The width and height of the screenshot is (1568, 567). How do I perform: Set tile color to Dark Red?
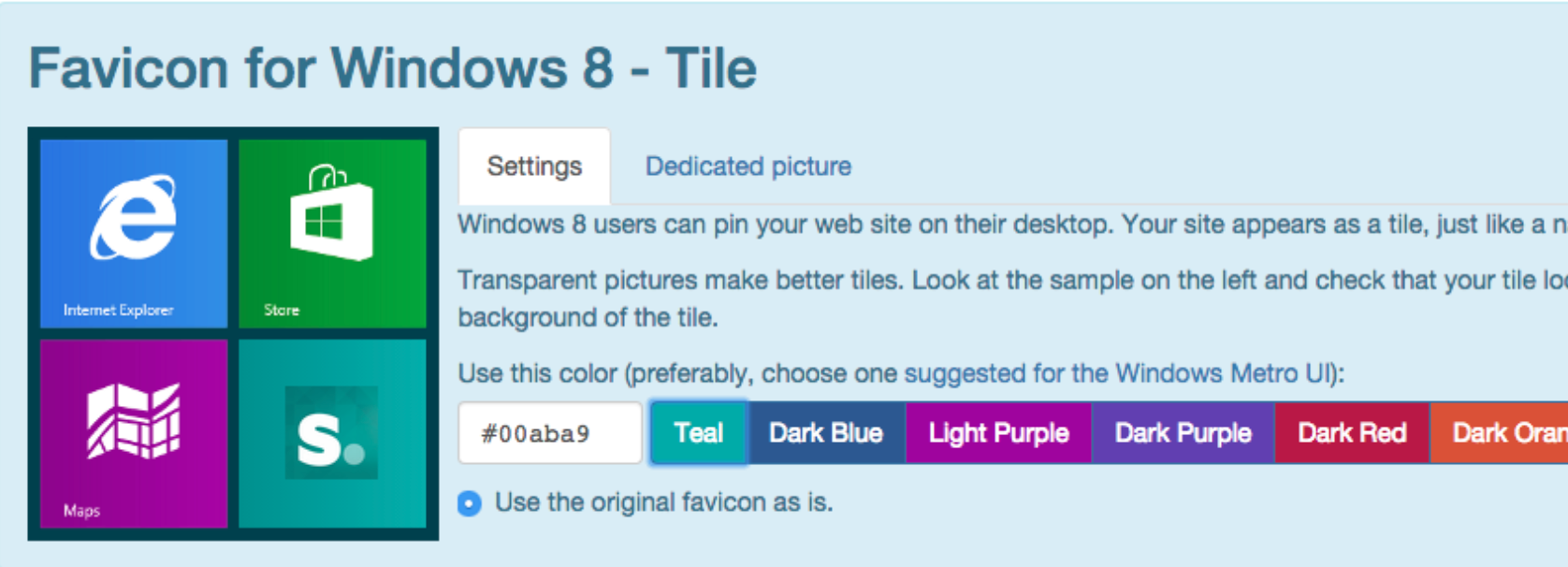click(1352, 433)
